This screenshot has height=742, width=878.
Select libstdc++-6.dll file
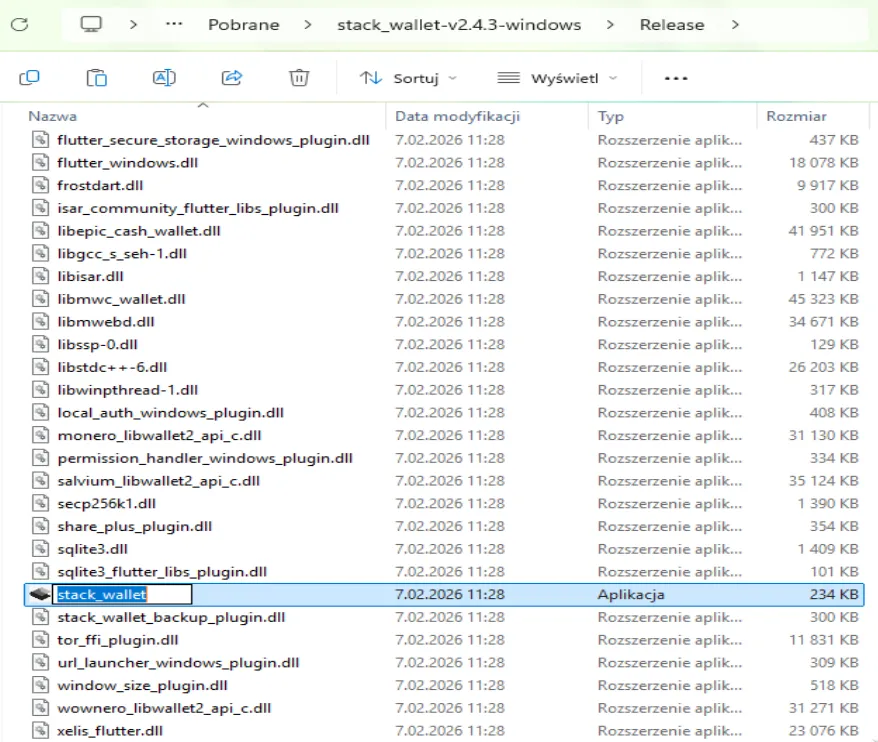[112, 367]
